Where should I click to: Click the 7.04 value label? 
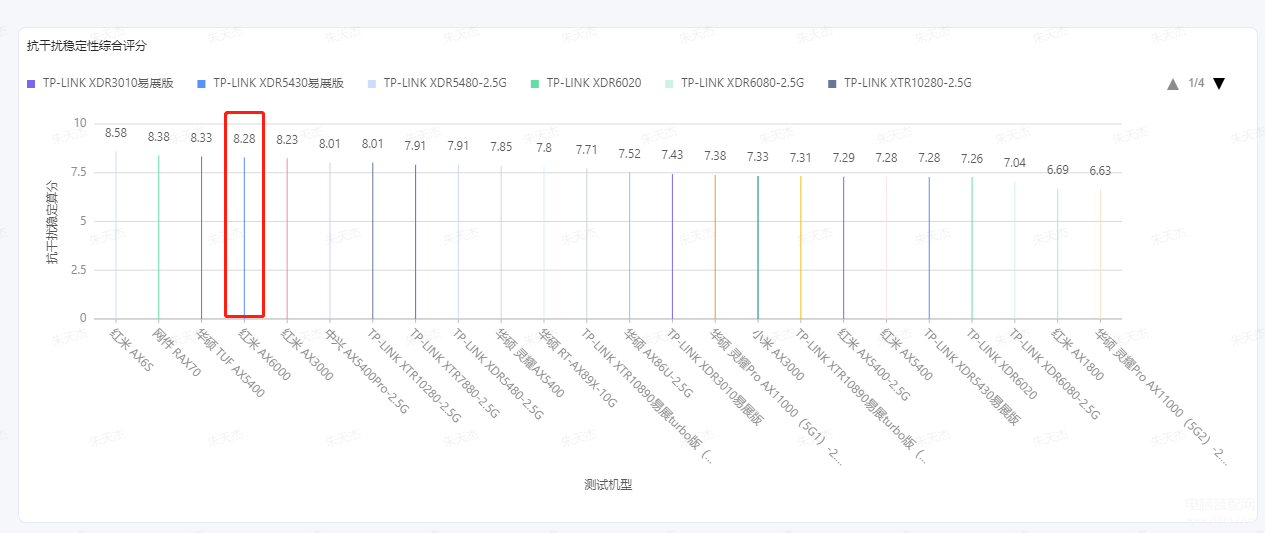pos(1015,163)
